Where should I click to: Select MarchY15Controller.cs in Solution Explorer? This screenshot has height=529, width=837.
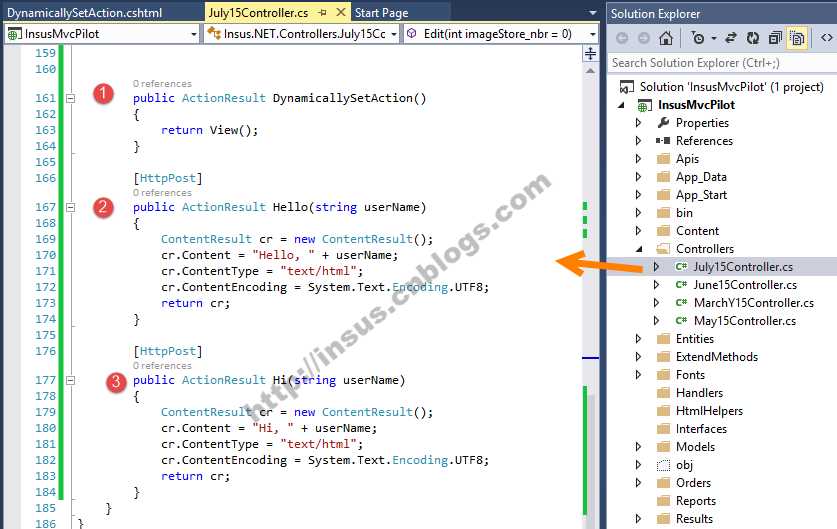(754, 303)
